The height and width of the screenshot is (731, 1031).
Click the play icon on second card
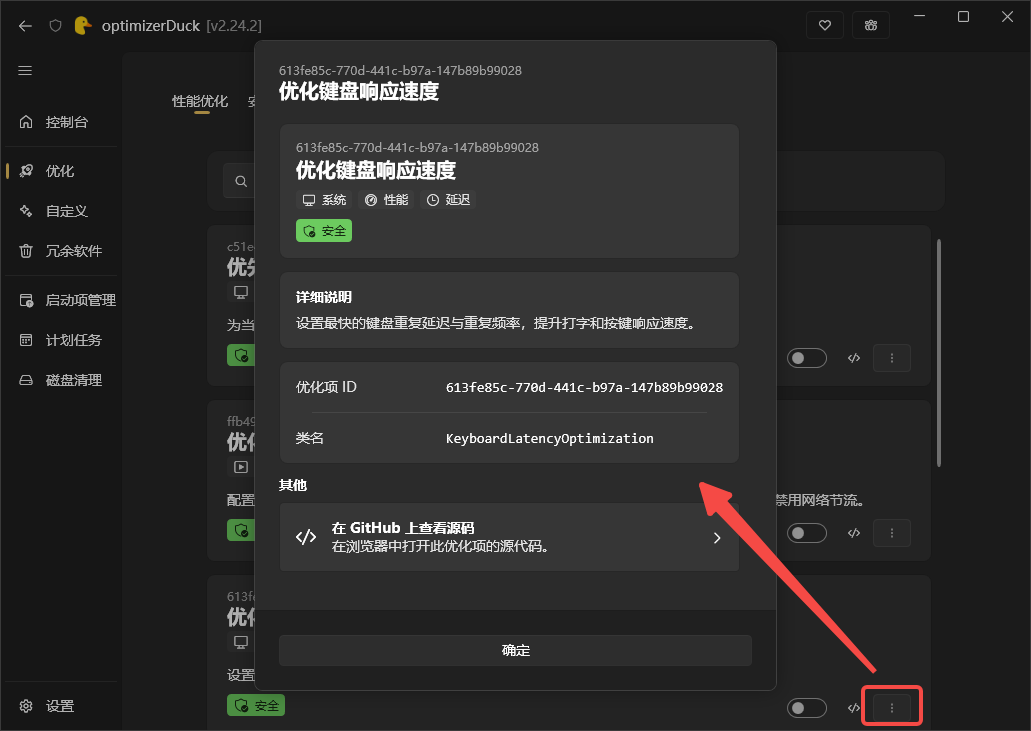[241, 467]
